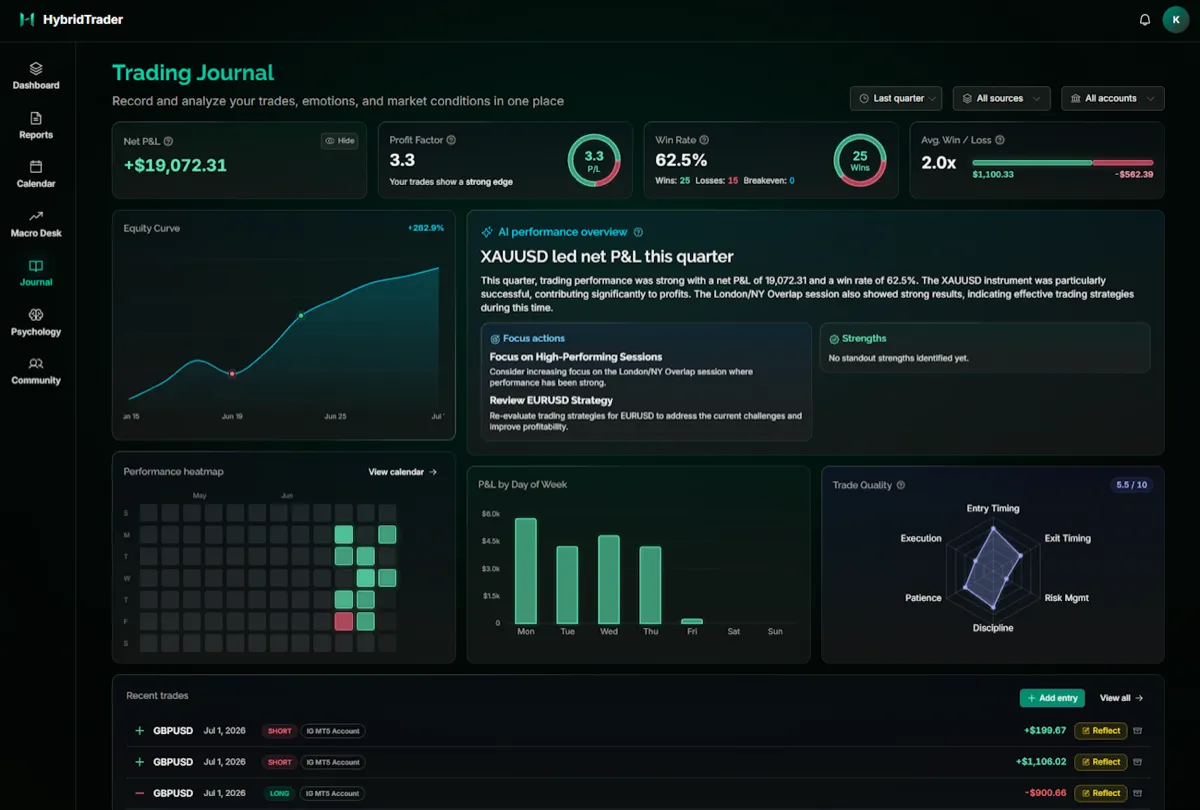Click the red marker on the equity curve
The height and width of the screenshot is (810, 1200).
tap(232, 374)
